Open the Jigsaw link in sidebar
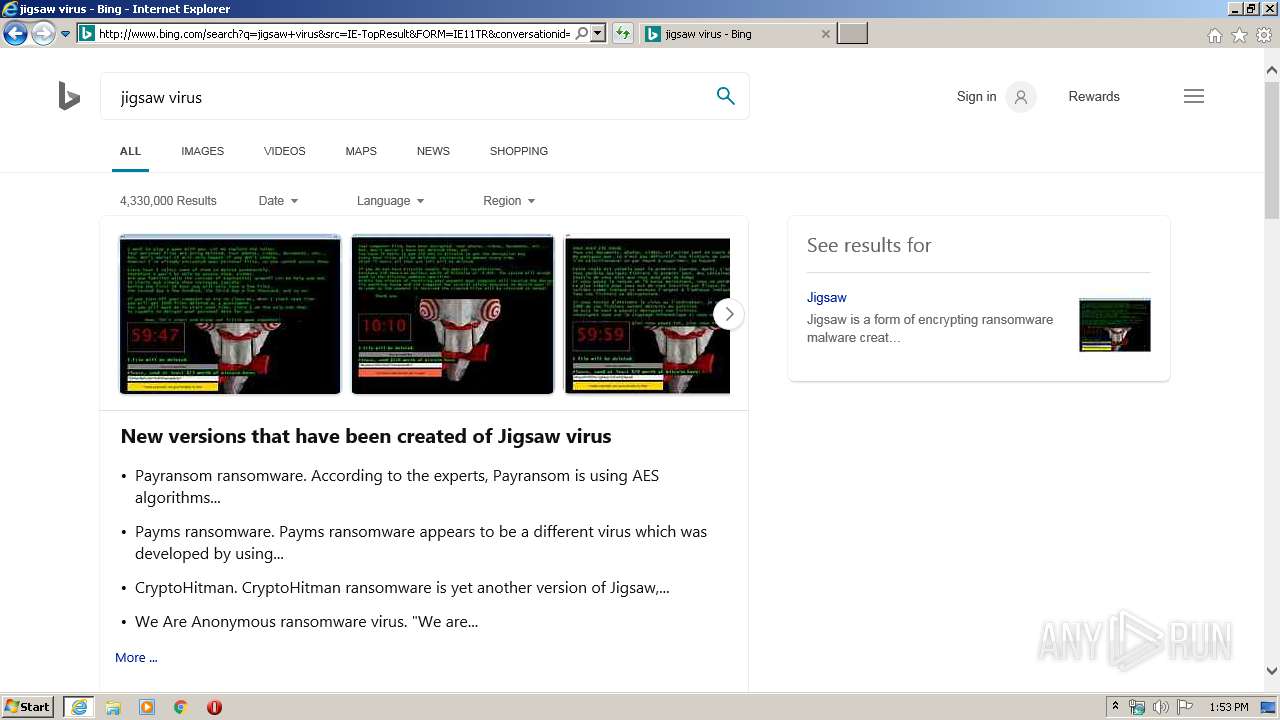Image resolution: width=1280 pixels, height=720 pixels. coord(827,297)
